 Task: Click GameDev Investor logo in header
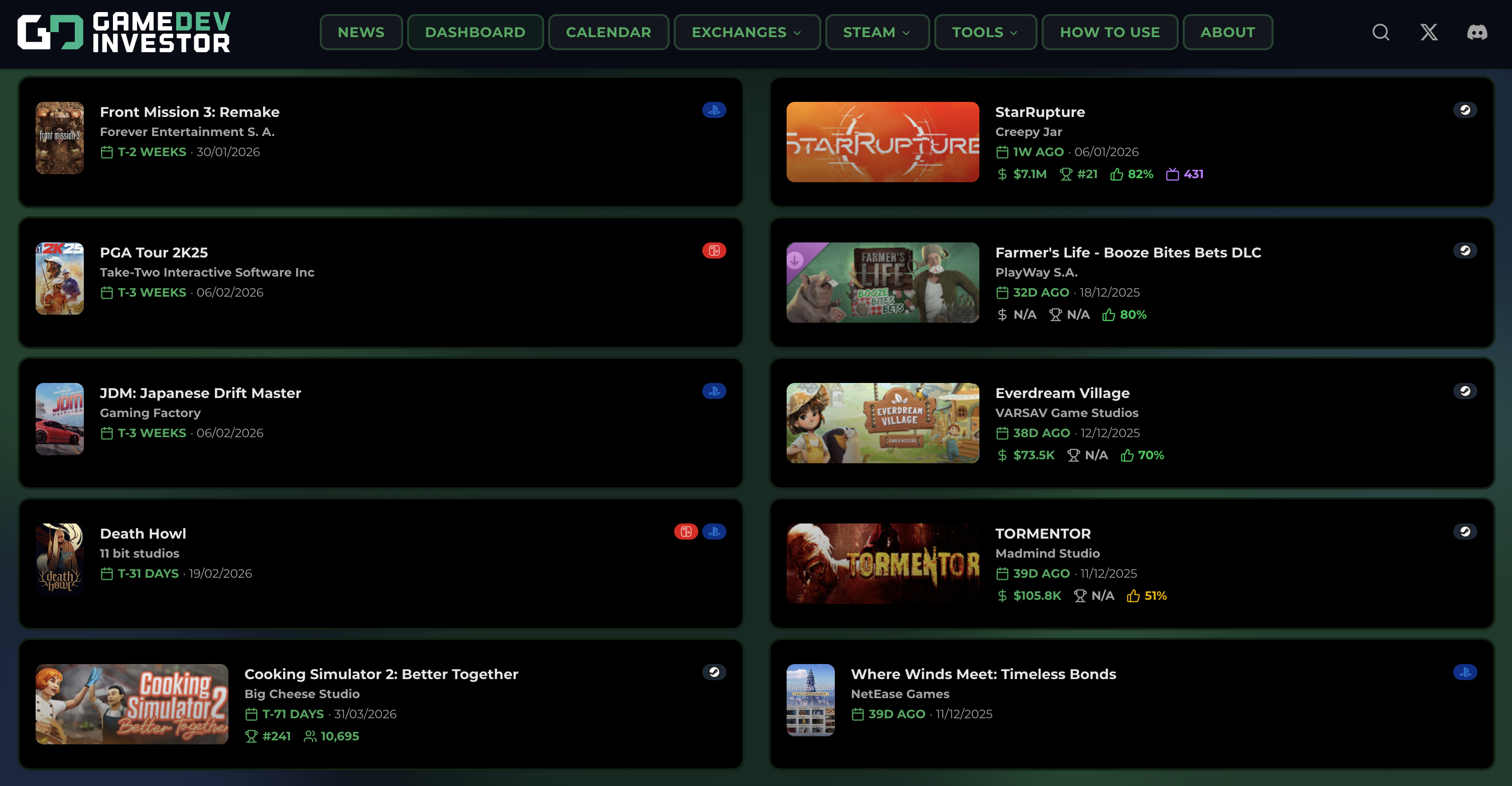click(124, 32)
